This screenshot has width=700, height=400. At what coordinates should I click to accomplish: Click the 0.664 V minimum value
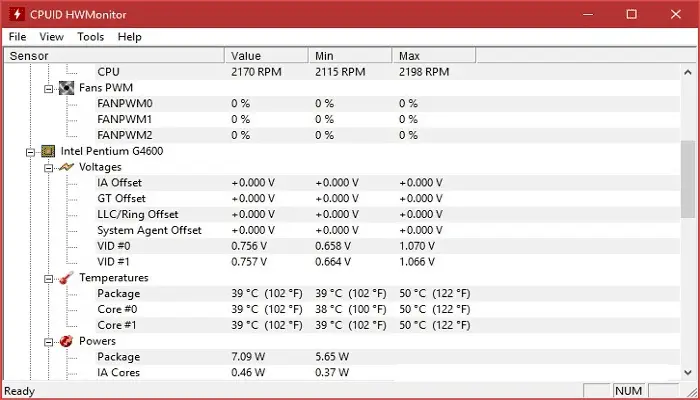point(333,262)
